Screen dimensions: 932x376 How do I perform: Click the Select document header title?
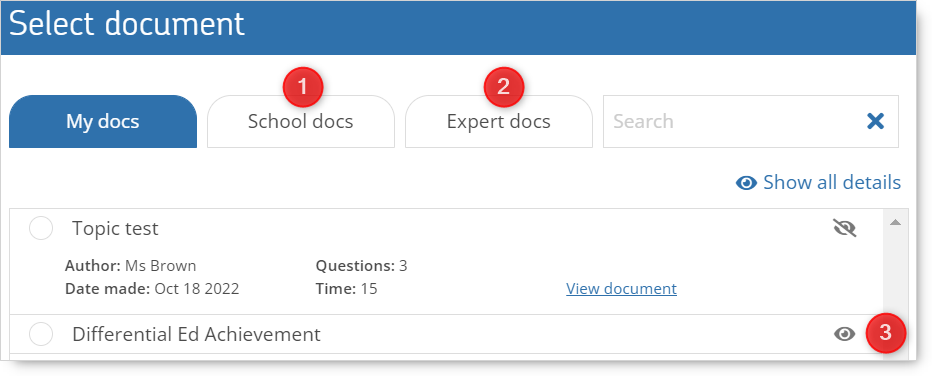click(x=127, y=24)
